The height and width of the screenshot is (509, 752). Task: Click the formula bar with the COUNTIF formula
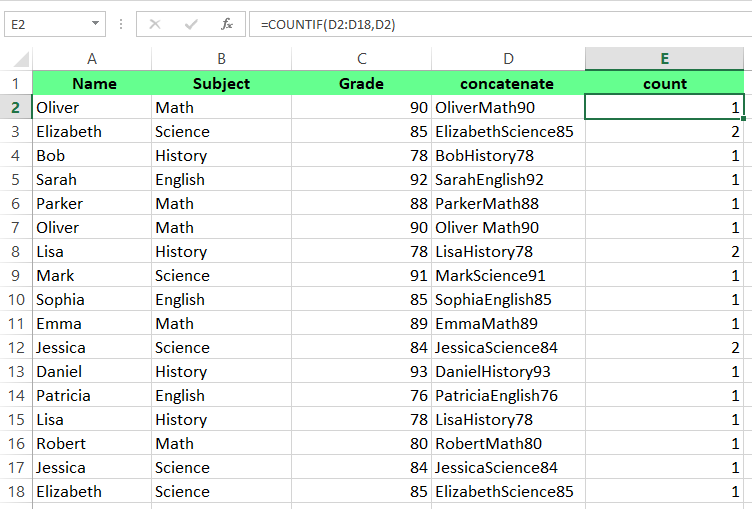pyautogui.click(x=500, y=24)
